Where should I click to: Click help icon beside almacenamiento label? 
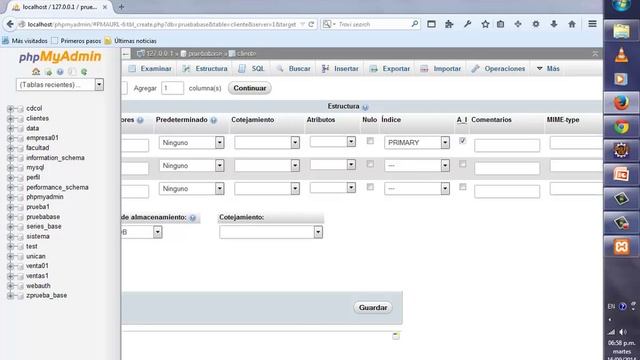click(193, 218)
